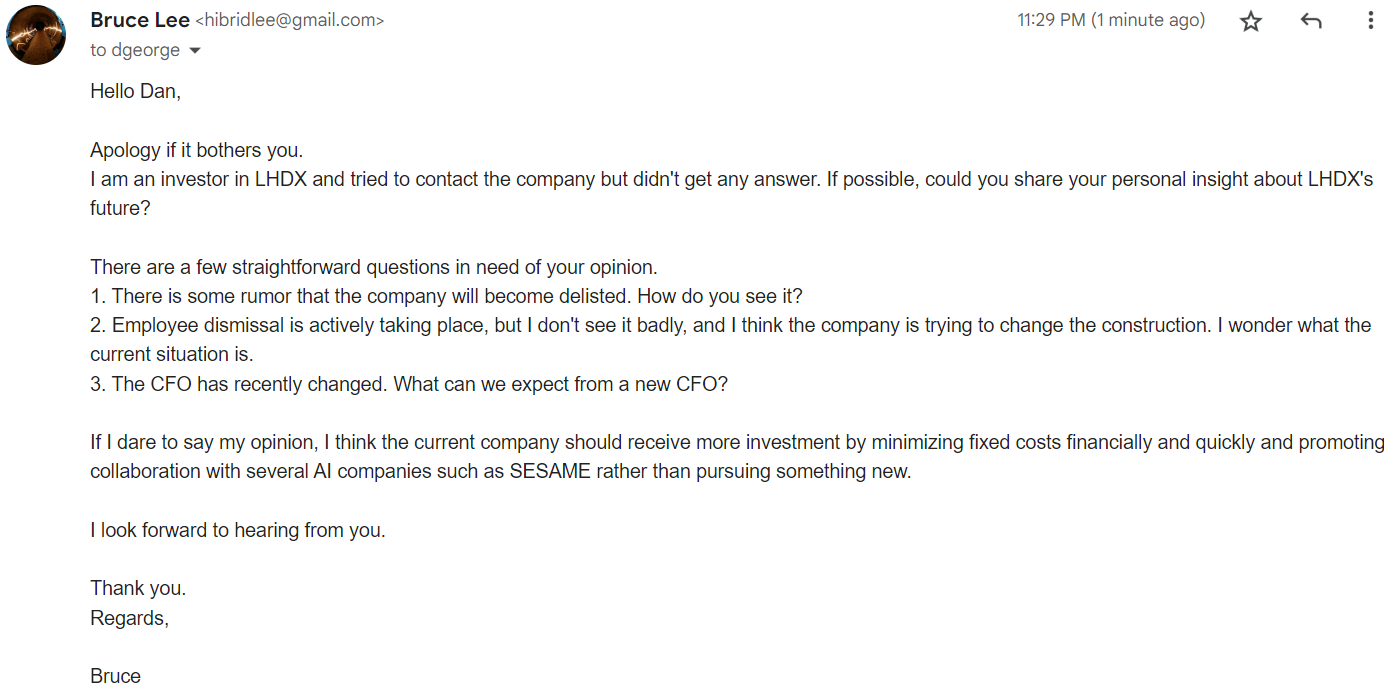Click the 'Regards,' closing line
Screen dimensions: 1384x692
click(x=130, y=618)
